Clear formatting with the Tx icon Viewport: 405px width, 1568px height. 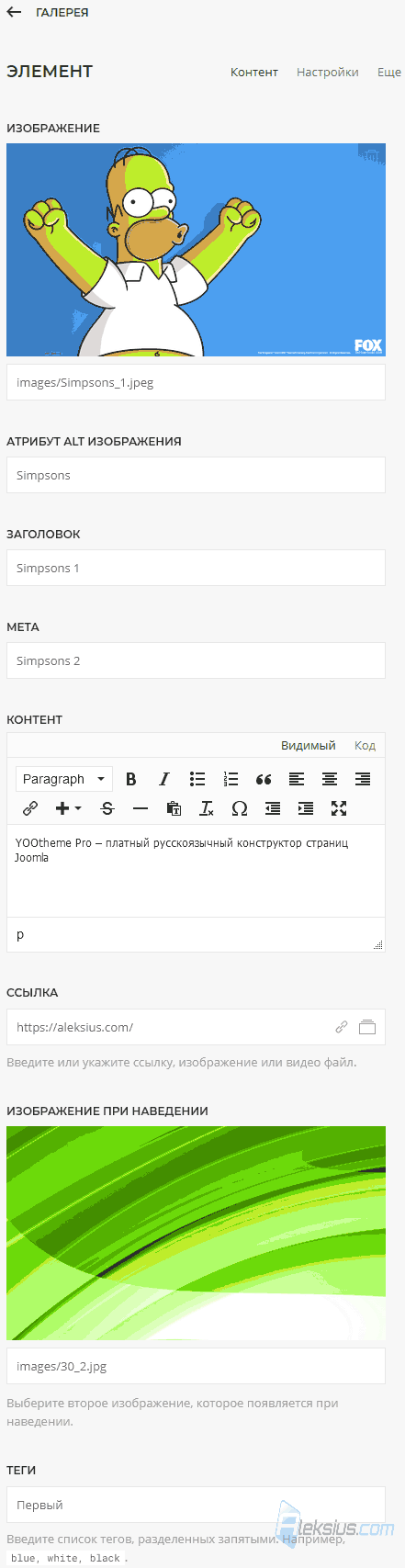(207, 808)
